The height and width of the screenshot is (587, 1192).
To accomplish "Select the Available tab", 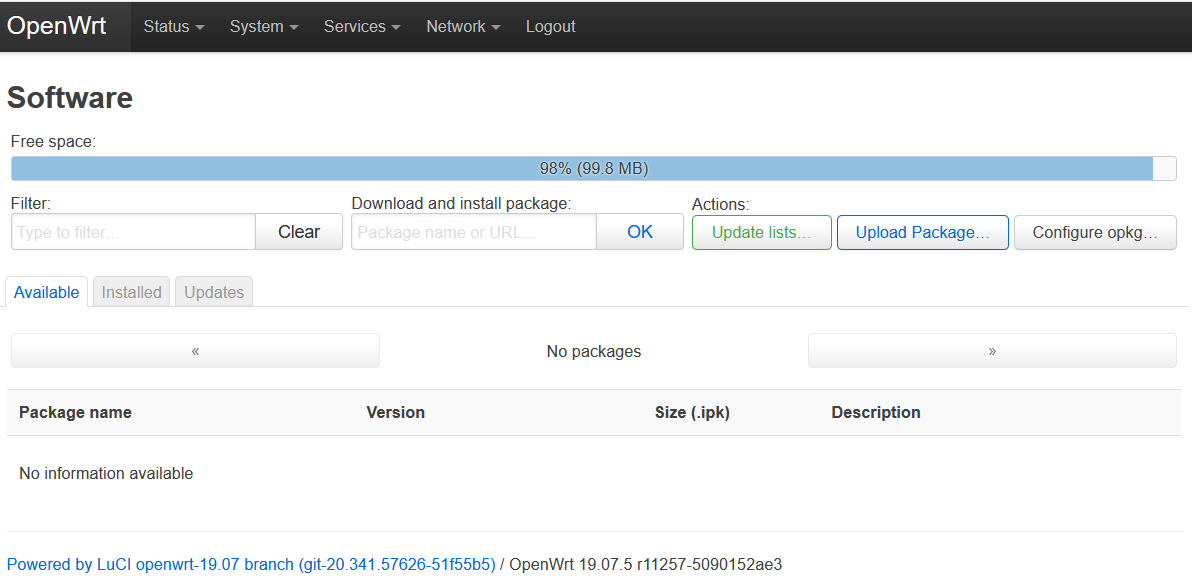I will pos(47,292).
